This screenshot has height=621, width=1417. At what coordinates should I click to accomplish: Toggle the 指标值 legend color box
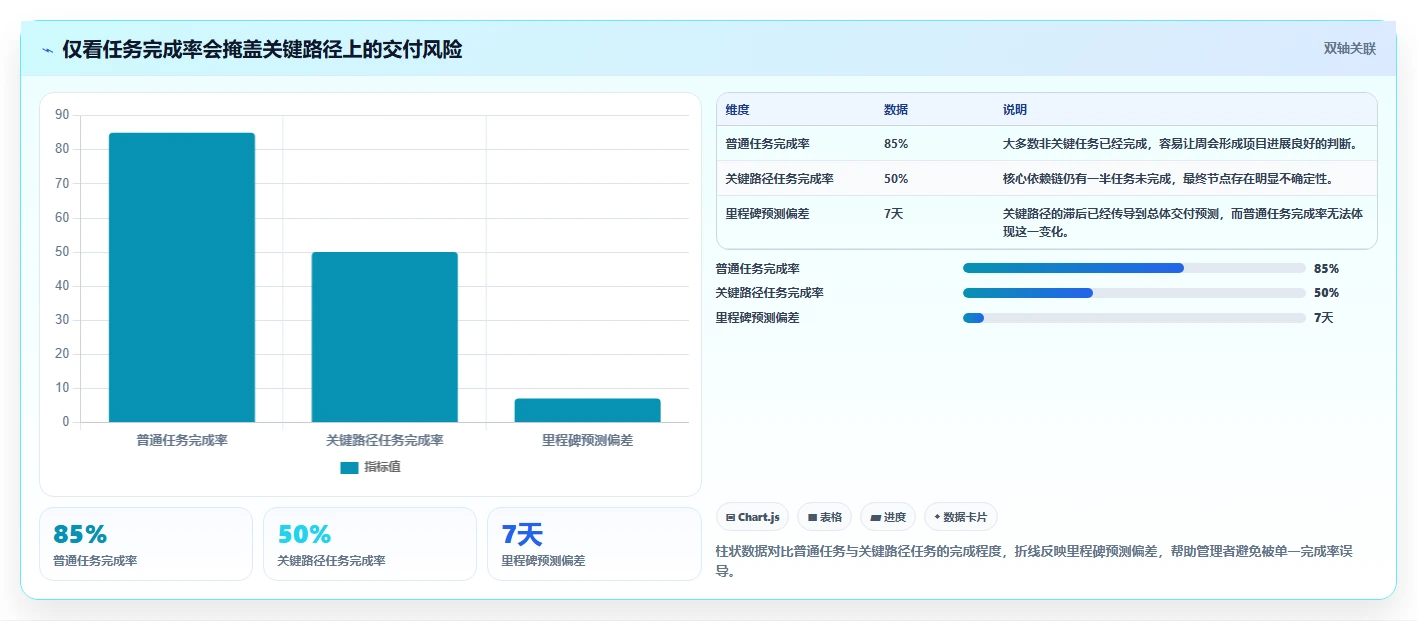[349, 467]
